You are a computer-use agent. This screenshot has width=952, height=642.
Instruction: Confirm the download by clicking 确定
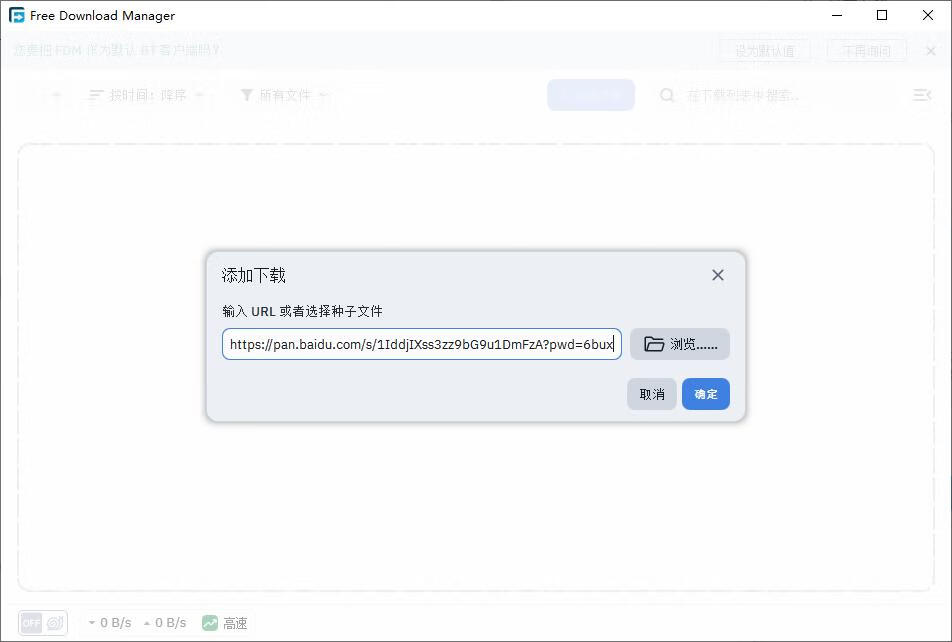click(x=705, y=394)
